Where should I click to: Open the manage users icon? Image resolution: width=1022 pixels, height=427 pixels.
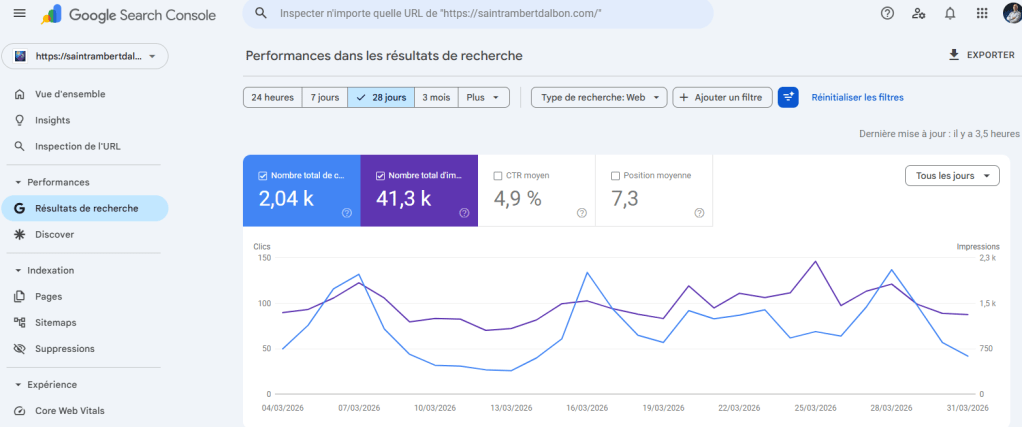point(918,13)
